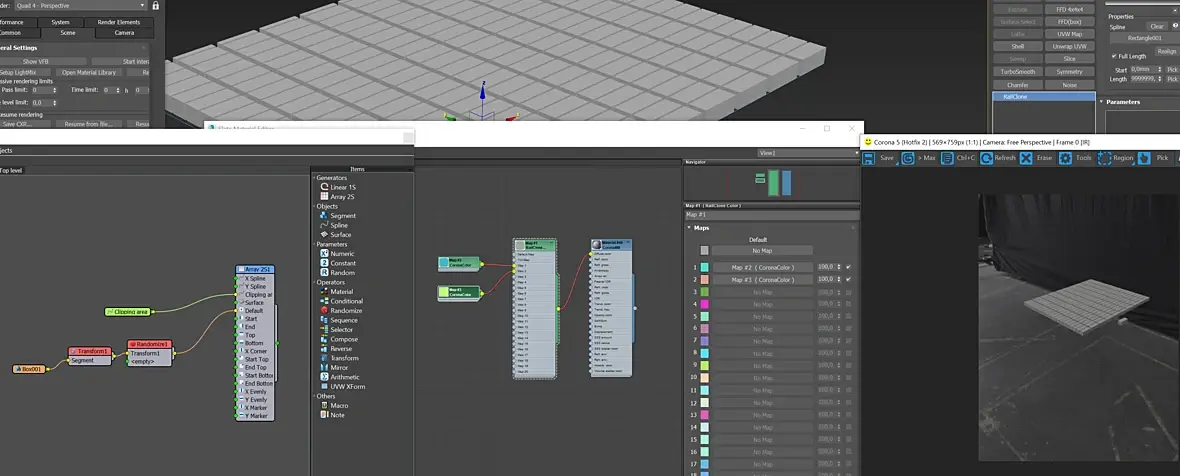The width and height of the screenshot is (1180, 476).
Task: Collapse the Generators group in Items
Action: tap(314, 177)
